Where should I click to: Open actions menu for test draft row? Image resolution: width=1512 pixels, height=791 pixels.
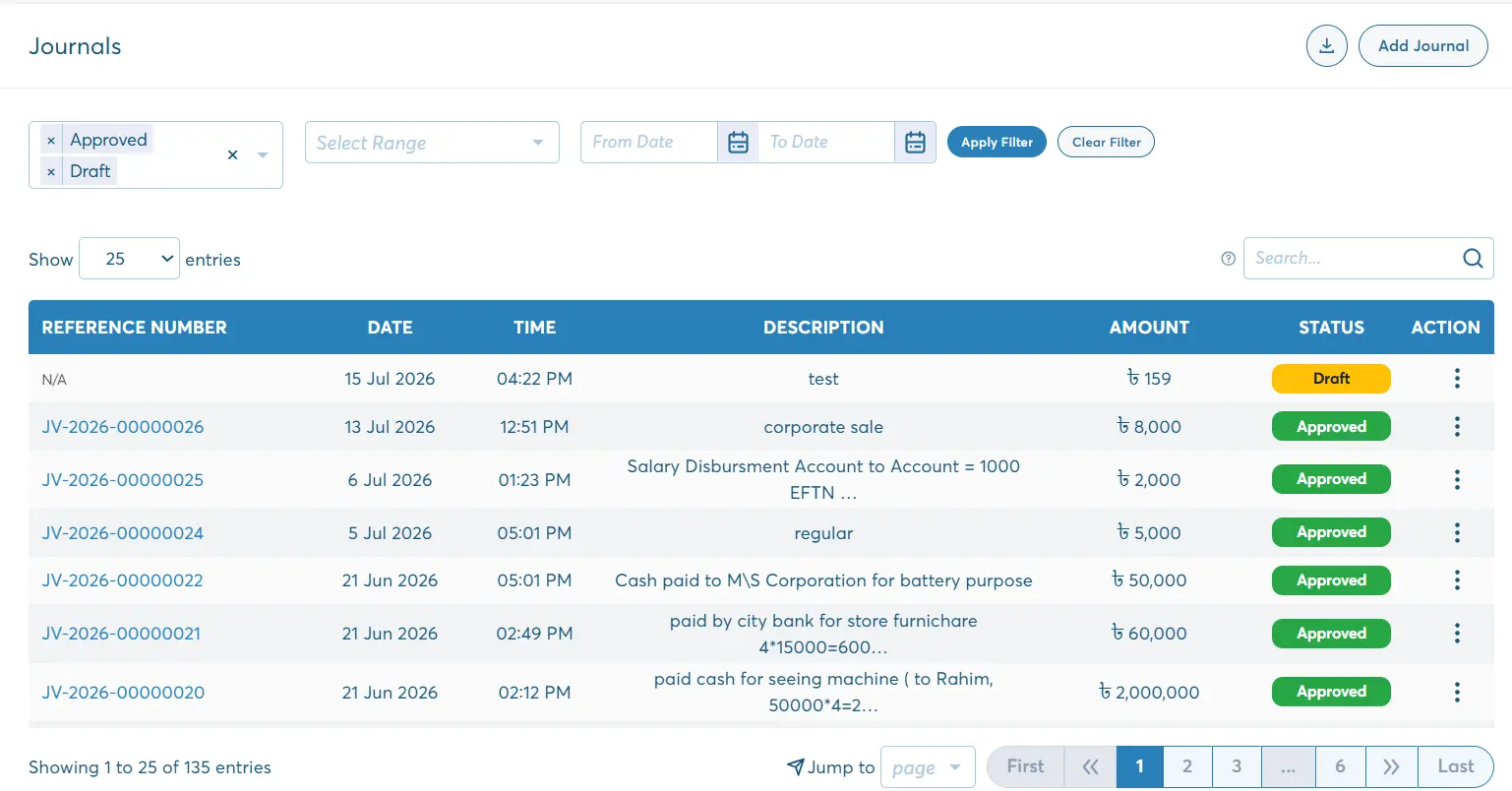pos(1457,379)
